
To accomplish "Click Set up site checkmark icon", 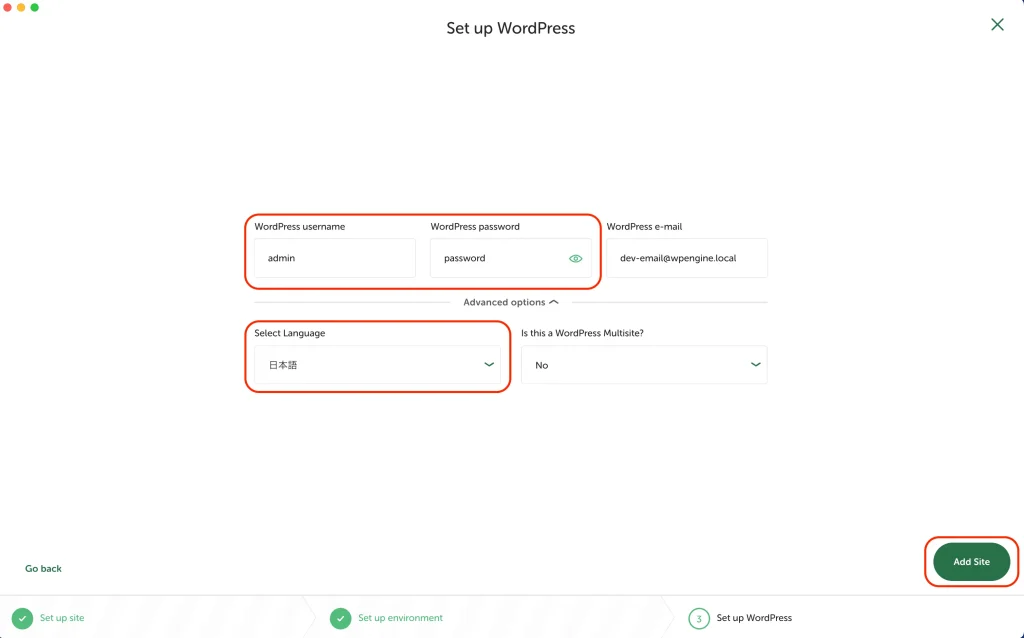I will tap(22, 618).
